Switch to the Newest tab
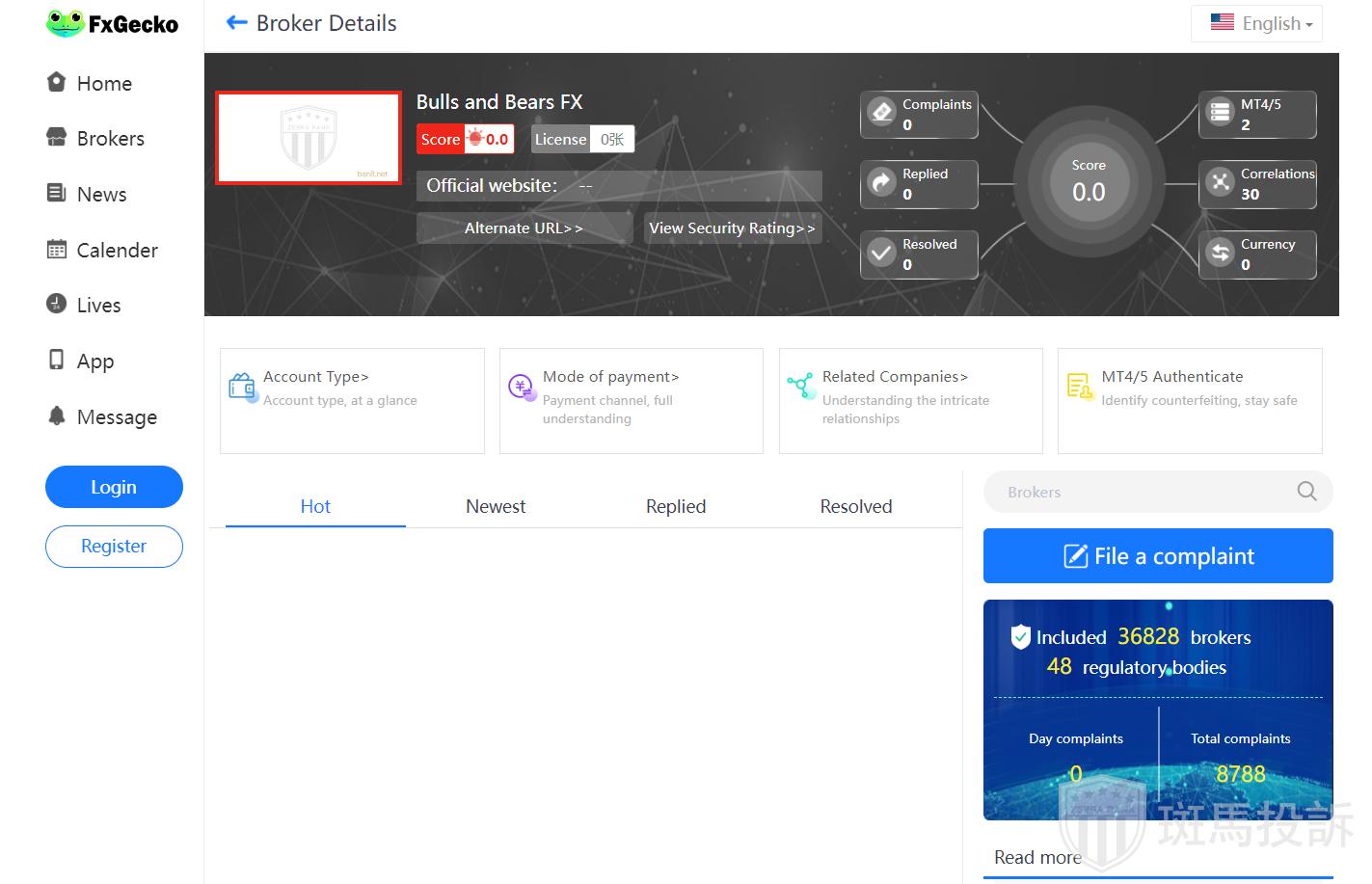 pos(496,506)
